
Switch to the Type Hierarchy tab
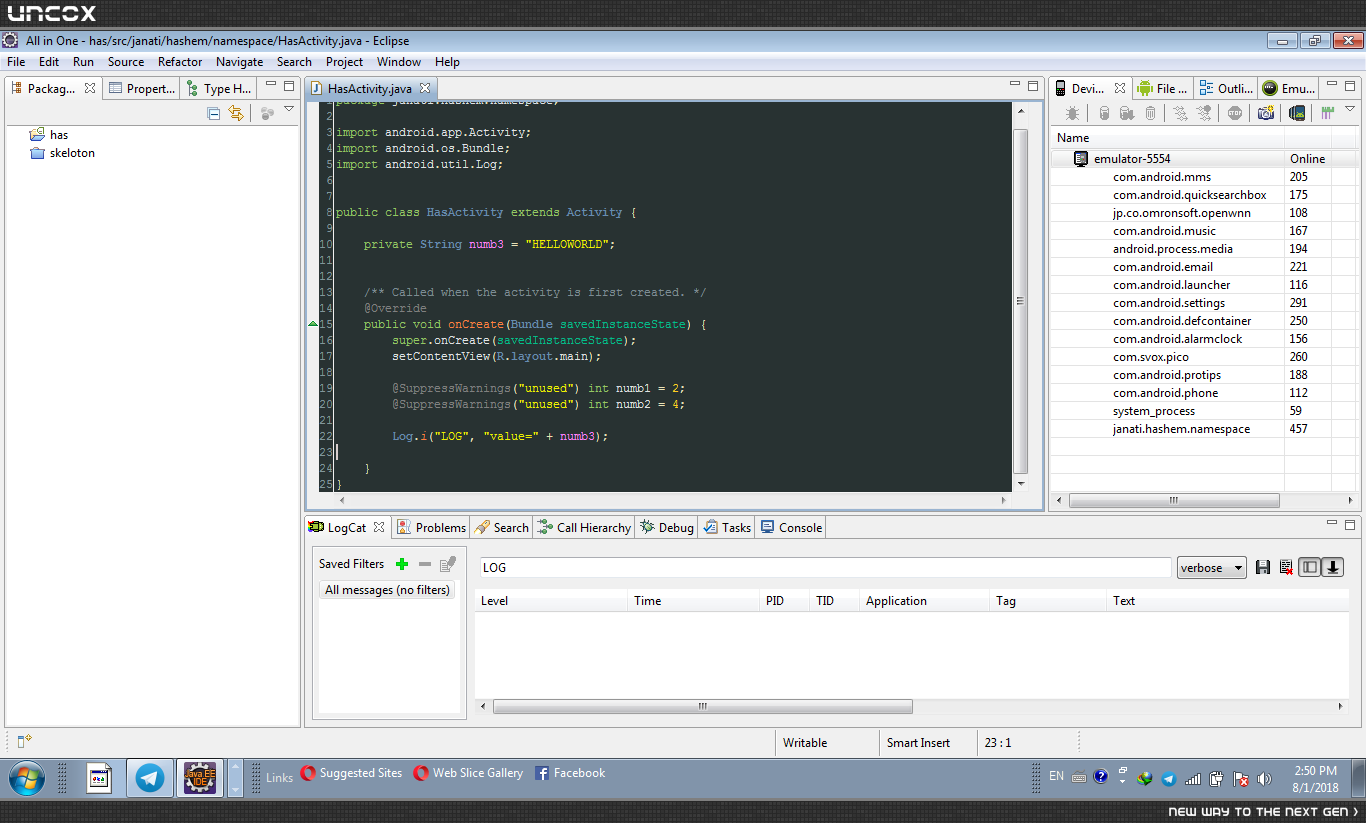(x=219, y=88)
